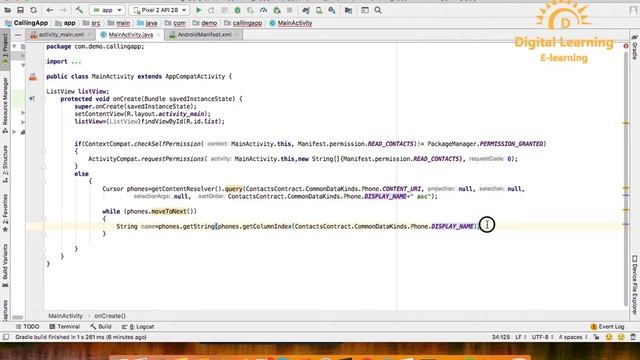This screenshot has width=640, height=360.
Task: Click the Run Anything window icon
Action: click(x=364, y=10)
